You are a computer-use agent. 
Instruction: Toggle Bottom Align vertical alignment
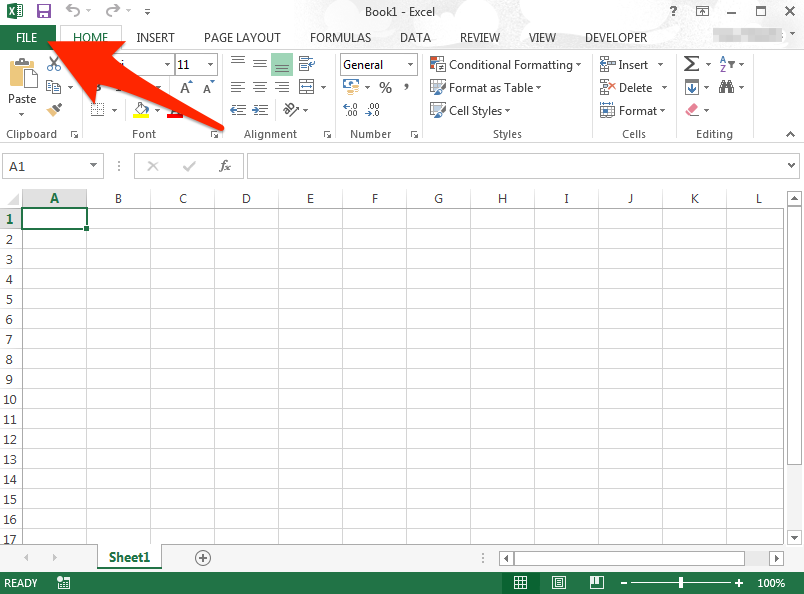tap(282, 64)
